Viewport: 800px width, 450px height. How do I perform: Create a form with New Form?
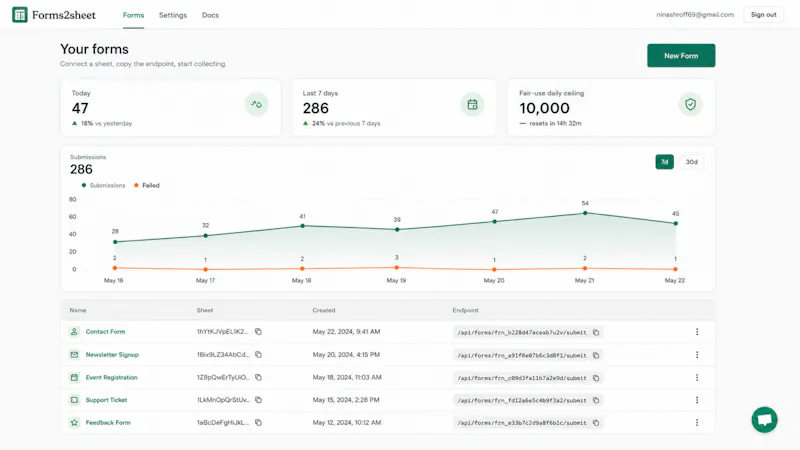[681, 56]
